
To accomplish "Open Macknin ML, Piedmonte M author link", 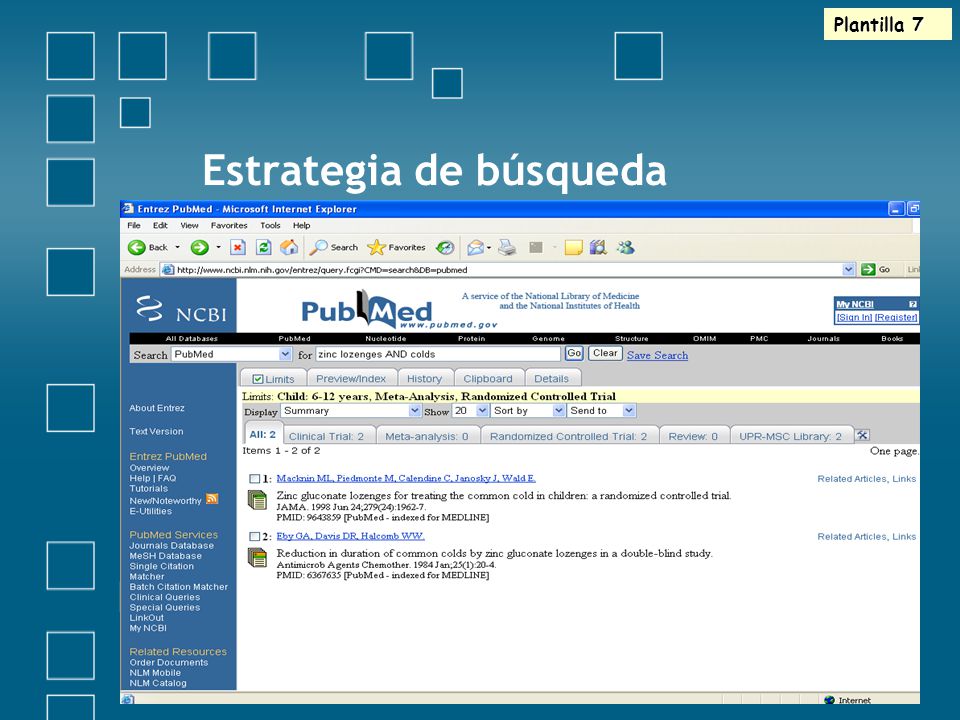I will [x=406, y=478].
